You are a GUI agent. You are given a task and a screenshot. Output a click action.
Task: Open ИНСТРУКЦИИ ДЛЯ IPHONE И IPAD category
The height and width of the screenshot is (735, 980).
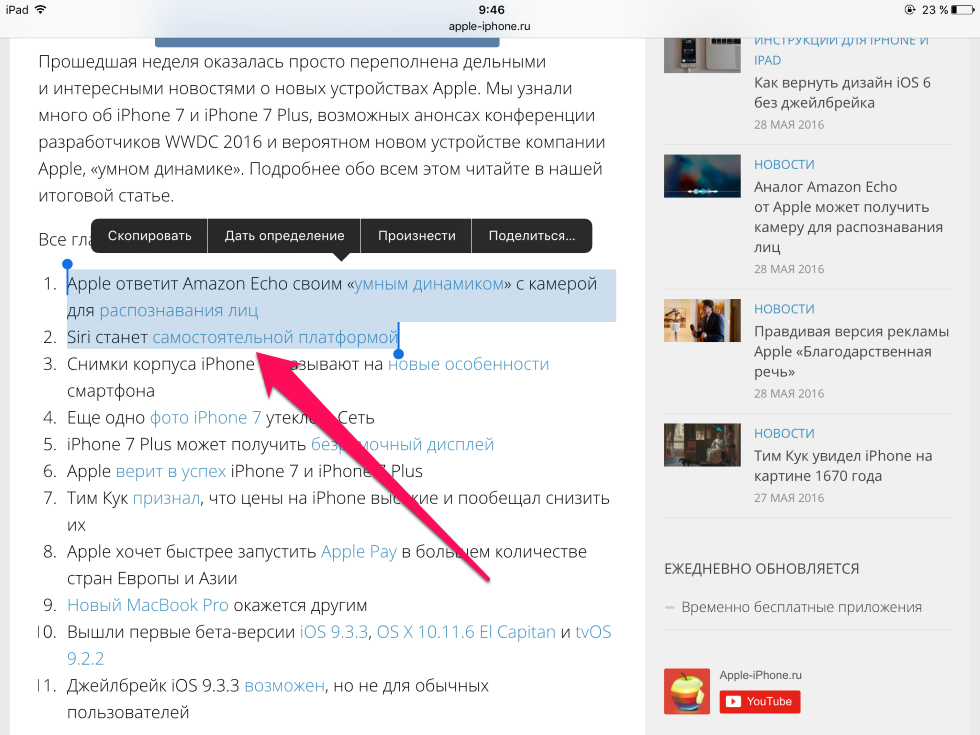pos(841,50)
